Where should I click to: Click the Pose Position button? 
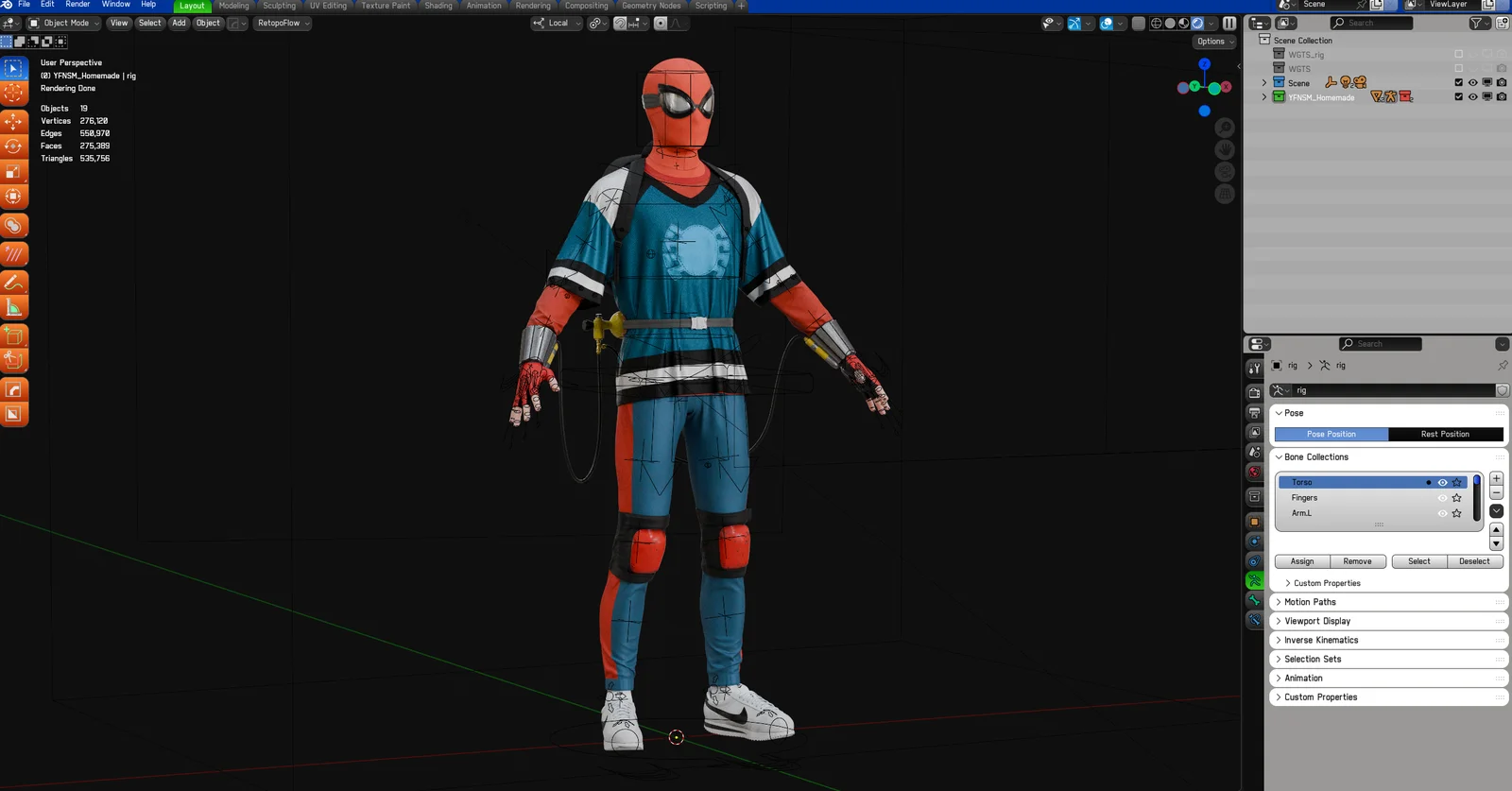coord(1332,434)
